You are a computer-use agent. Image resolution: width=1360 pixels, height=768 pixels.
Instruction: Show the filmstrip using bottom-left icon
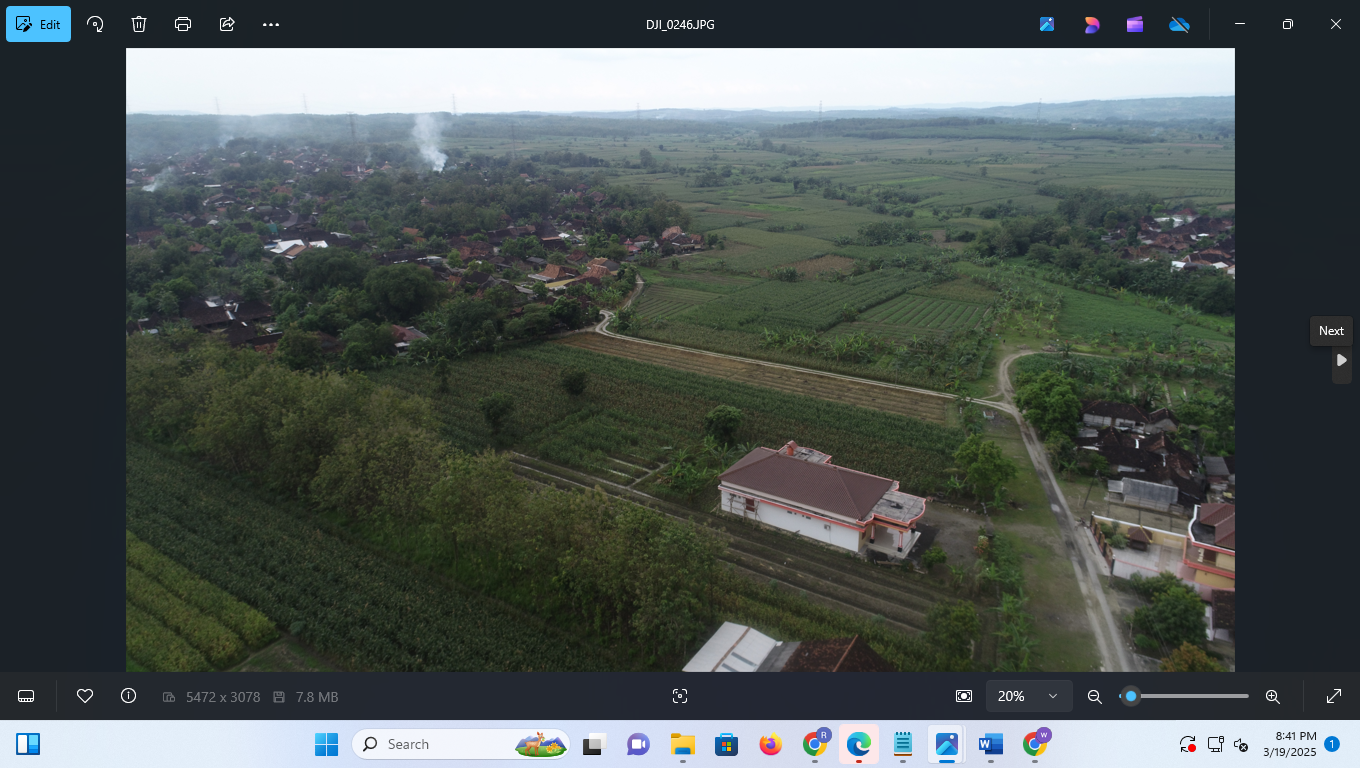coord(27,696)
